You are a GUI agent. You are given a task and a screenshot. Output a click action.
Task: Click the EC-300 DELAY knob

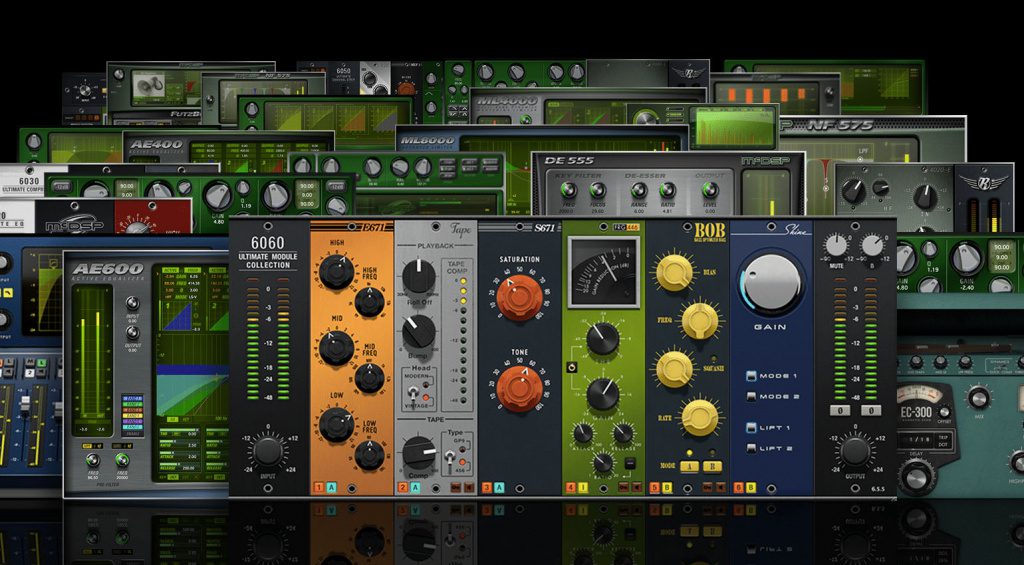tap(917, 476)
